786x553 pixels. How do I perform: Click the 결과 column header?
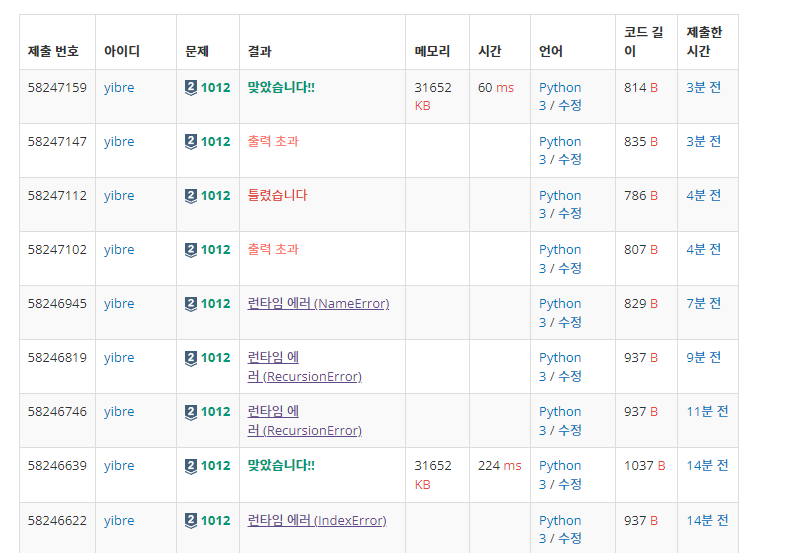[x=260, y=51]
